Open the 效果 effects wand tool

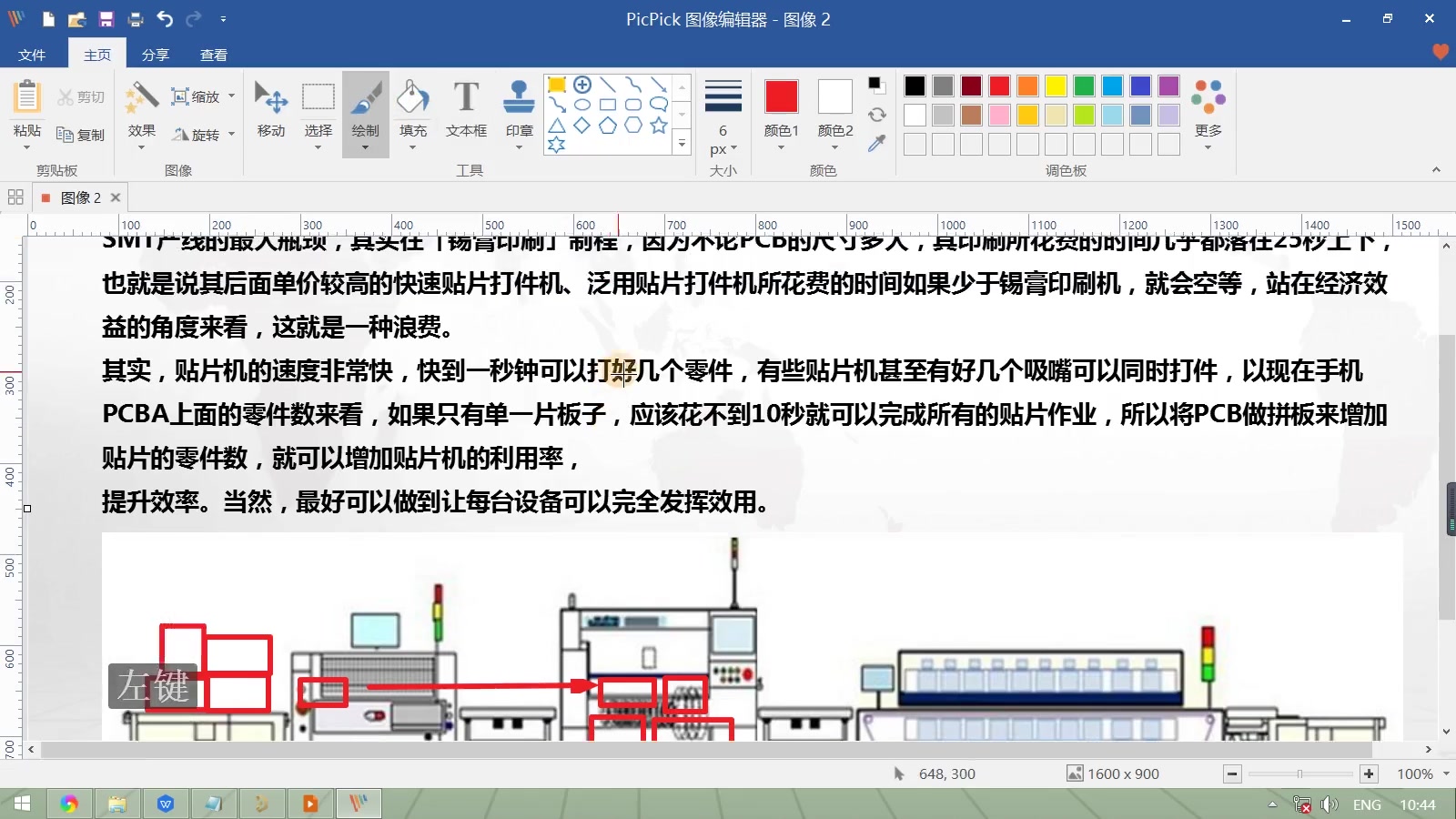pos(142,96)
